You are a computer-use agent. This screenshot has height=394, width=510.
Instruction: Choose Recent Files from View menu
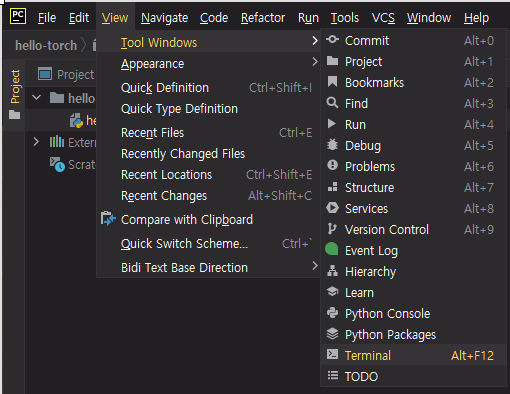click(x=209, y=133)
